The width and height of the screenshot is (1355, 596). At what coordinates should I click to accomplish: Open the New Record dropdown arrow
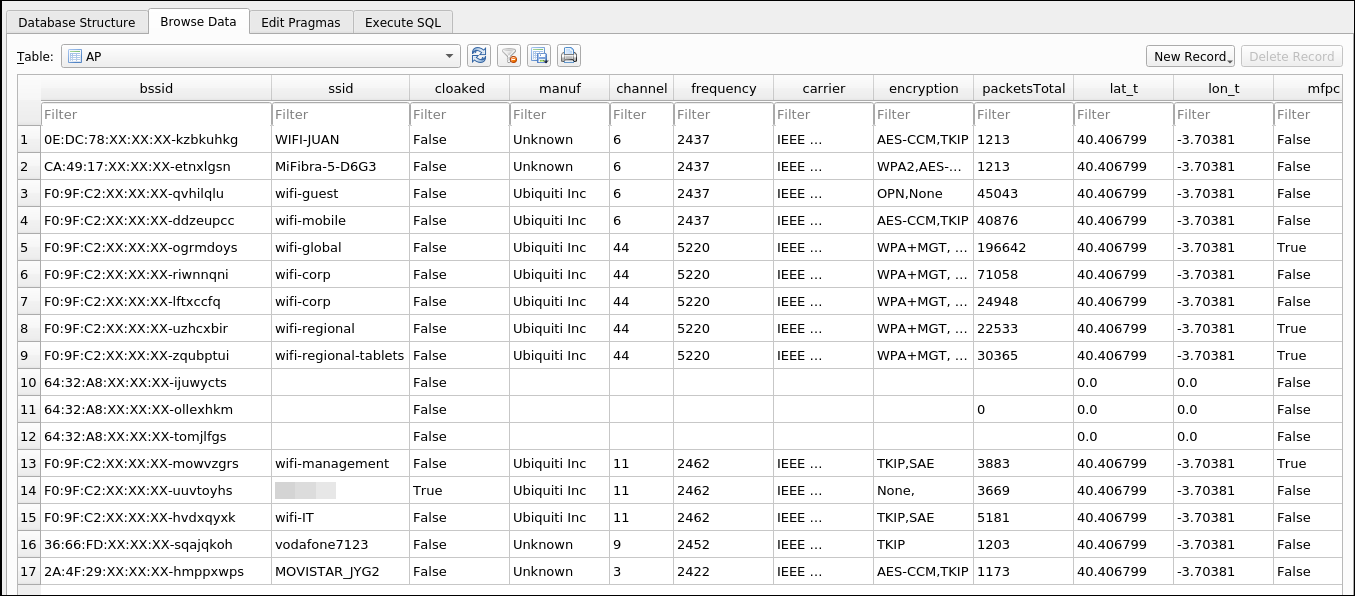point(1227,56)
